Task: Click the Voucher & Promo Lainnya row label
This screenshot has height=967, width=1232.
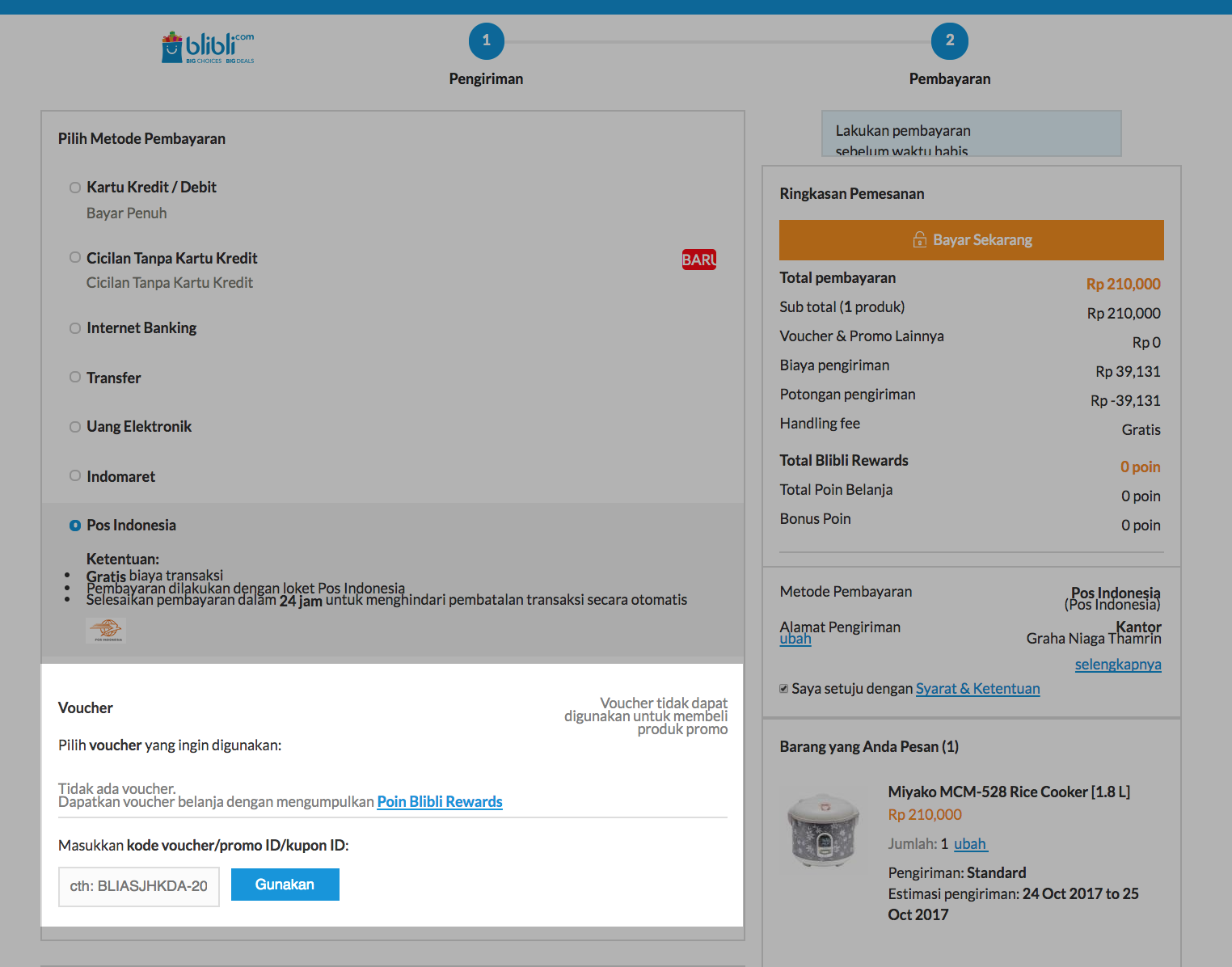Action: click(x=862, y=336)
